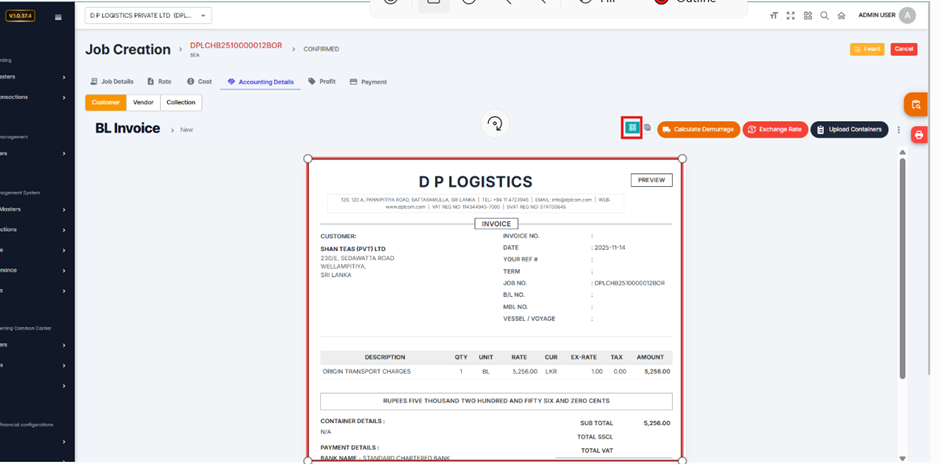The width and height of the screenshot is (940, 464).
Task: Switch to the Profit tab
Action: (x=322, y=82)
